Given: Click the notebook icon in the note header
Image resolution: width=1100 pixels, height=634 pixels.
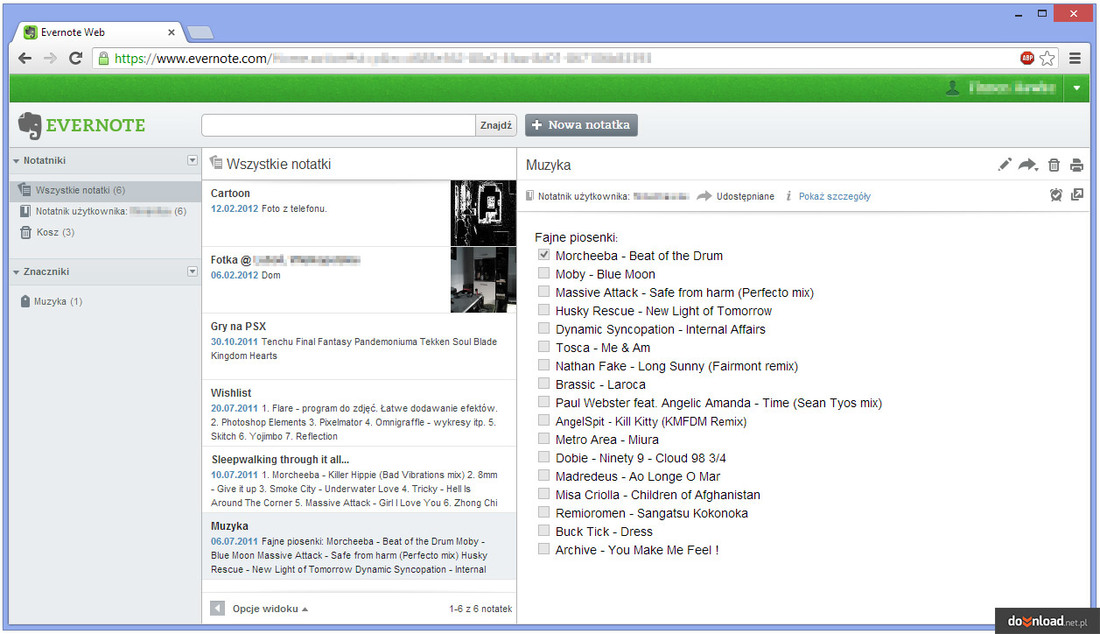Looking at the screenshot, I should coord(530,196).
